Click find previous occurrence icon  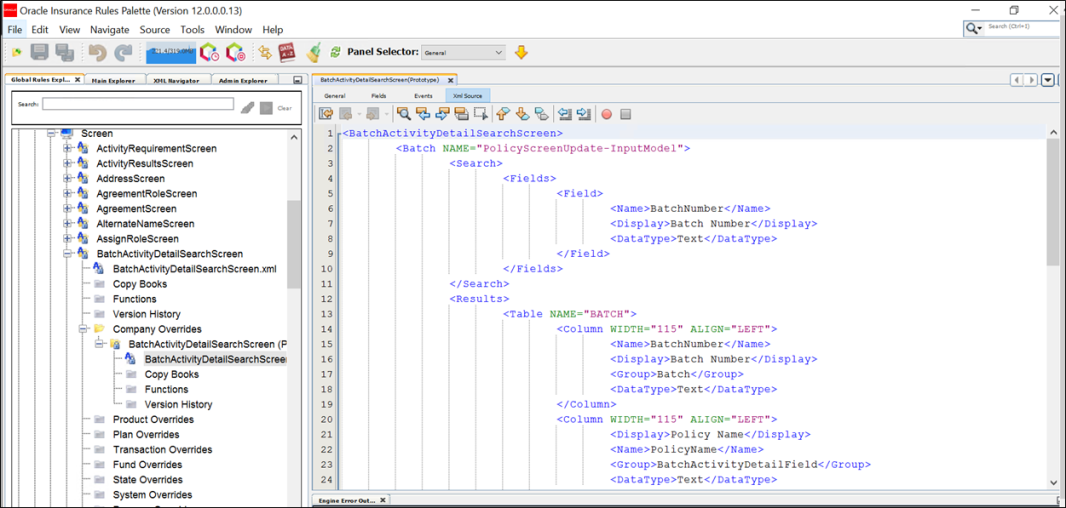click(x=423, y=114)
